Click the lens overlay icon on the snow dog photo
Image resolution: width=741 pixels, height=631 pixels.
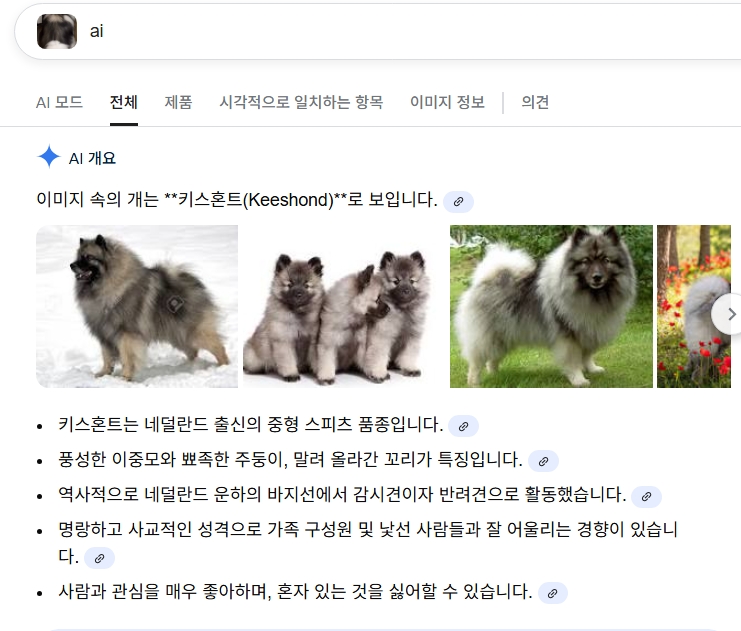[174, 304]
